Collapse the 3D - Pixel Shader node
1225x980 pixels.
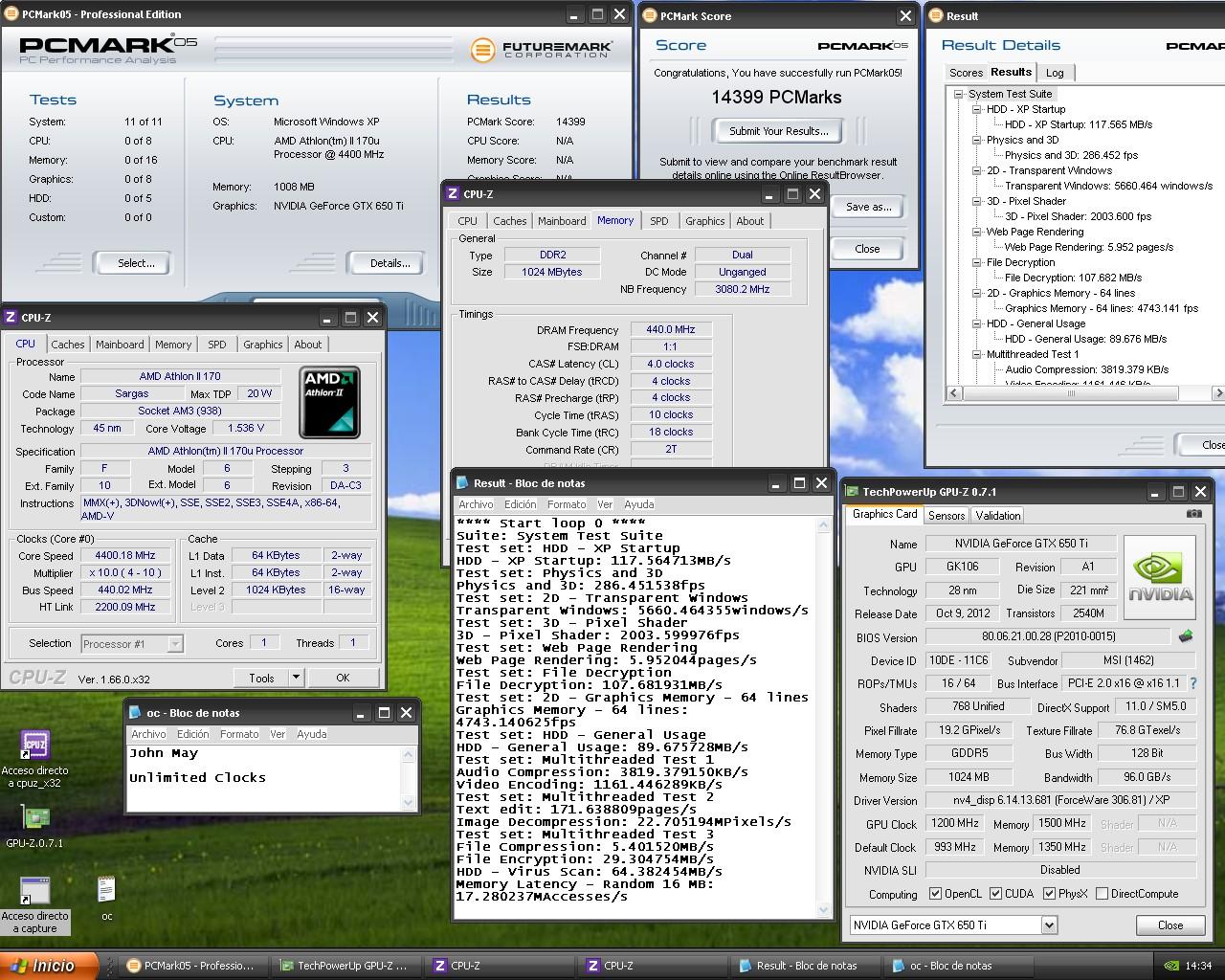(976, 201)
